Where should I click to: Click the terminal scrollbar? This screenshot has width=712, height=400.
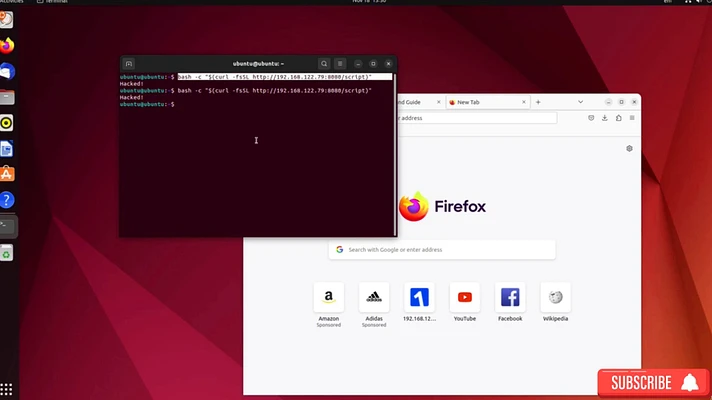pyautogui.click(x=395, y=154)
